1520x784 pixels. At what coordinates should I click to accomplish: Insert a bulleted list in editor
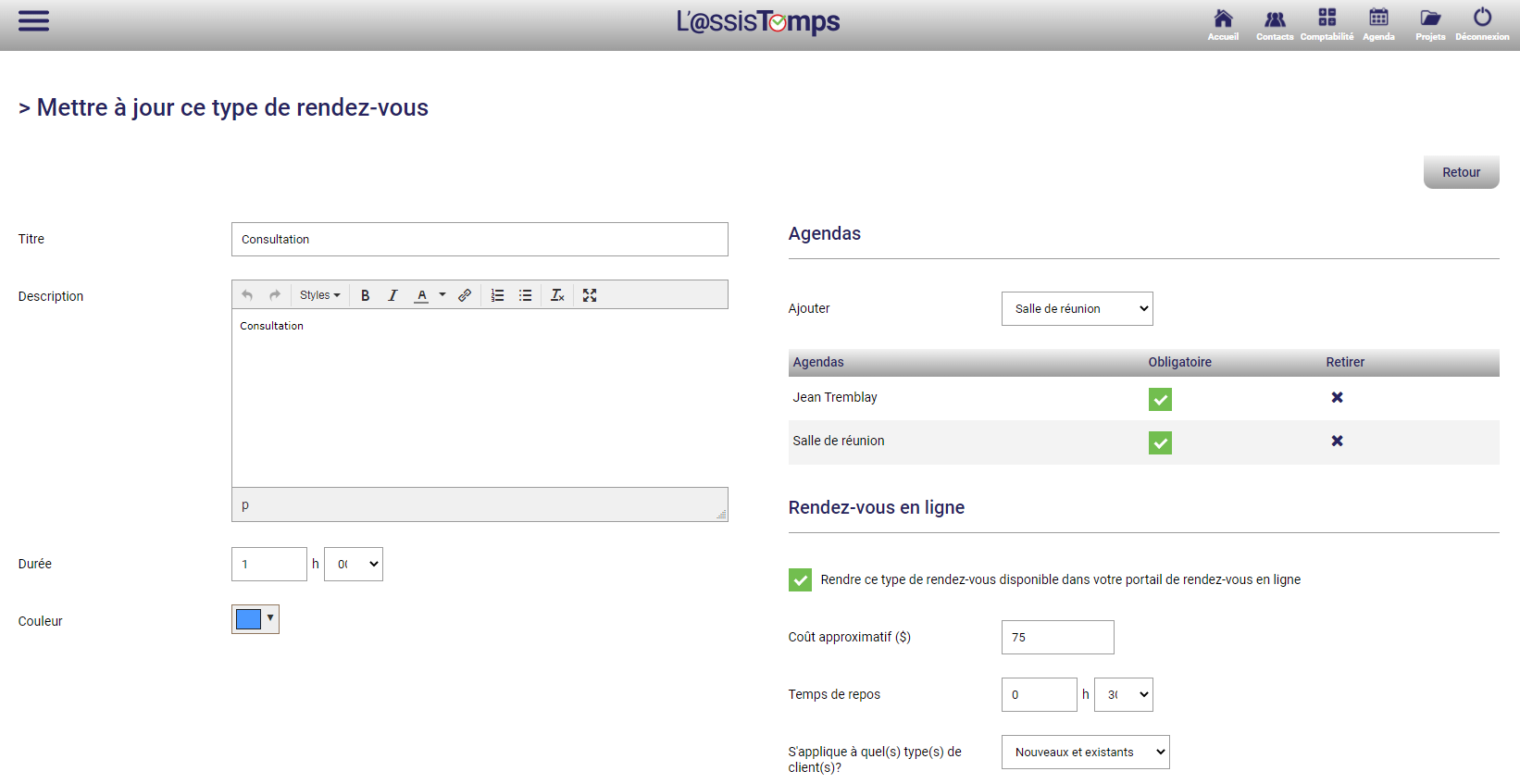tap(525, 295)
